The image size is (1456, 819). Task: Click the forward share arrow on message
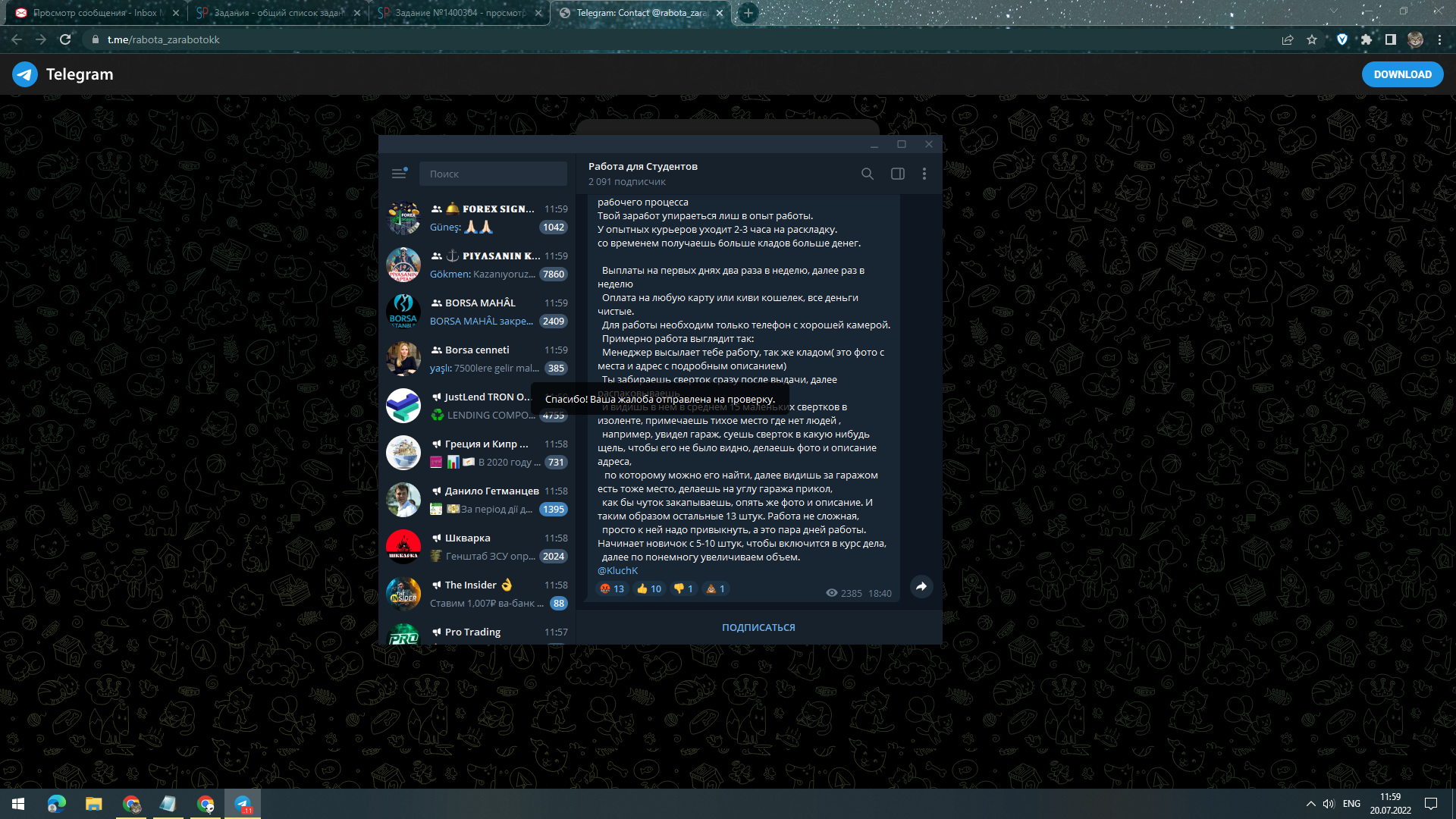pos(921,586)
